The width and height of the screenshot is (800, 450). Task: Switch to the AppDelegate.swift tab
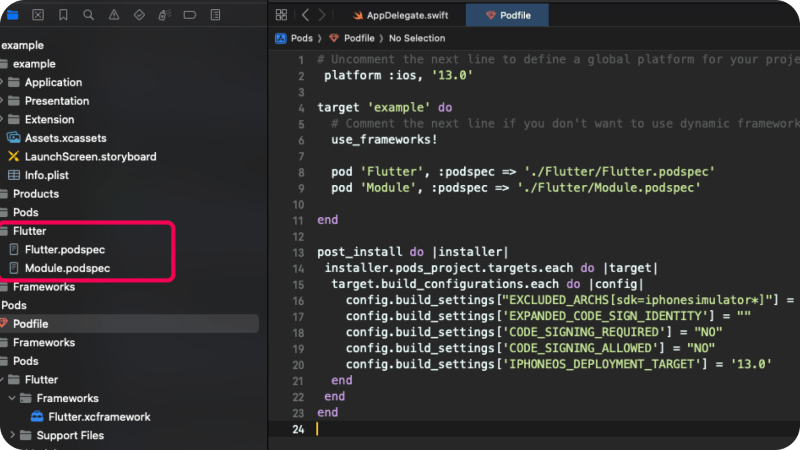[401, 15]
